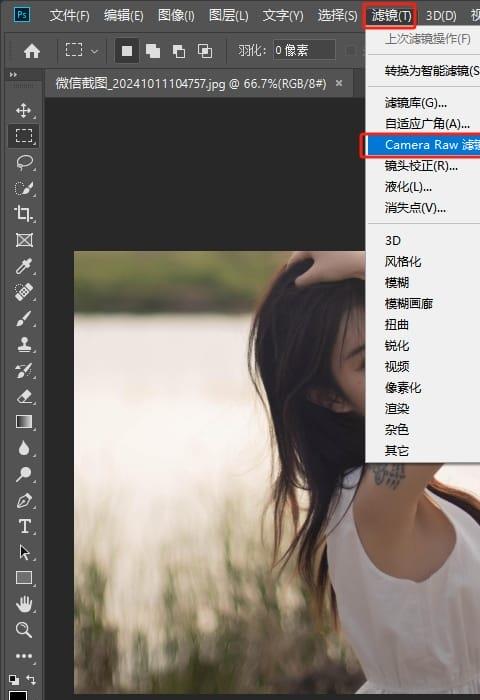
Task: Expand the 模糊 filter submenu
Action: click(x=422, y=283)
